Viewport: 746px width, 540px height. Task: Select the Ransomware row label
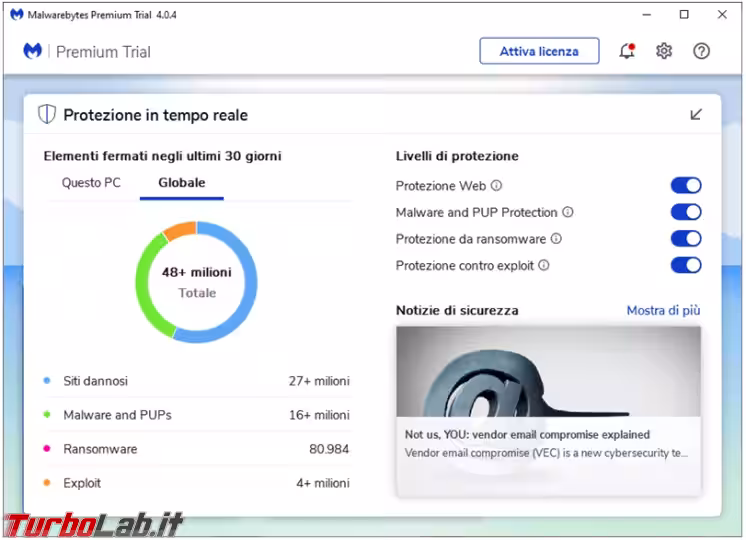(100, 449)
